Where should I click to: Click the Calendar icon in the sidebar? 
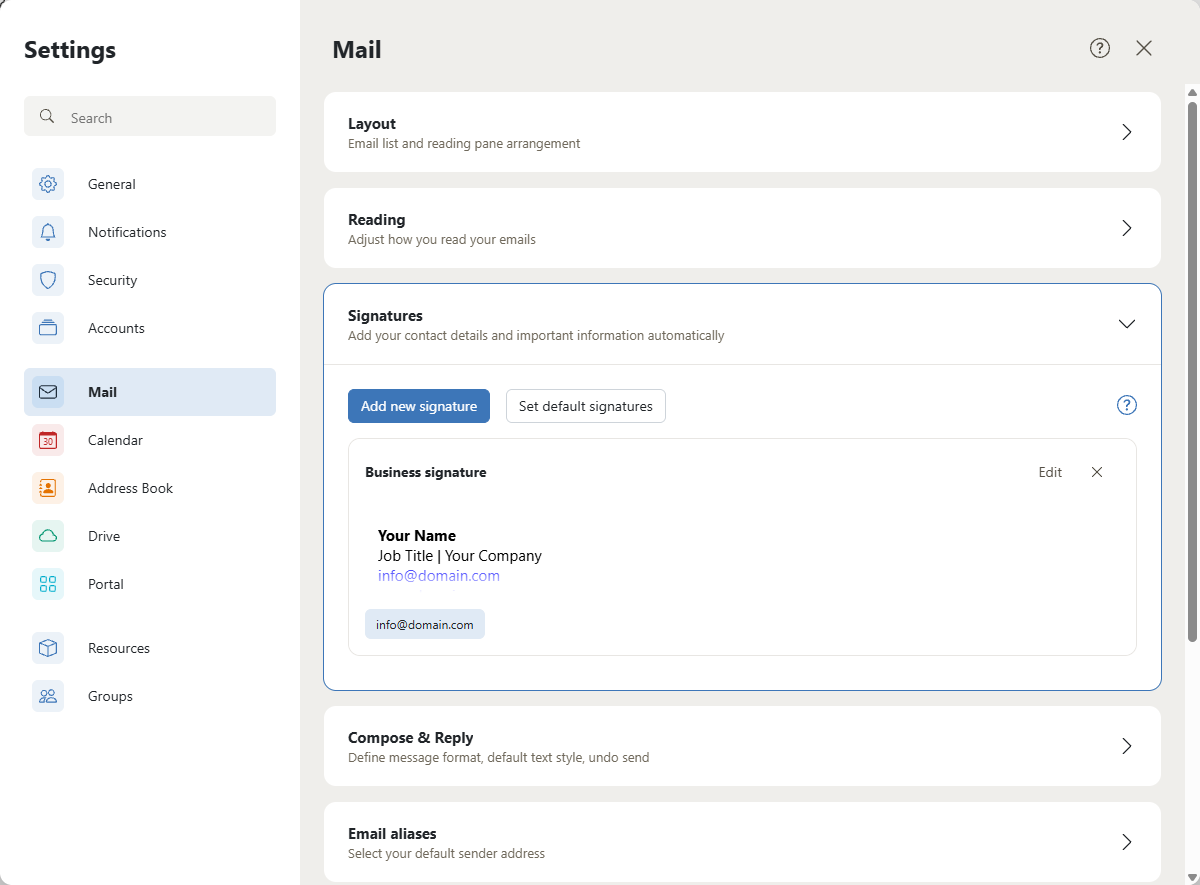(x=48, y=440)
